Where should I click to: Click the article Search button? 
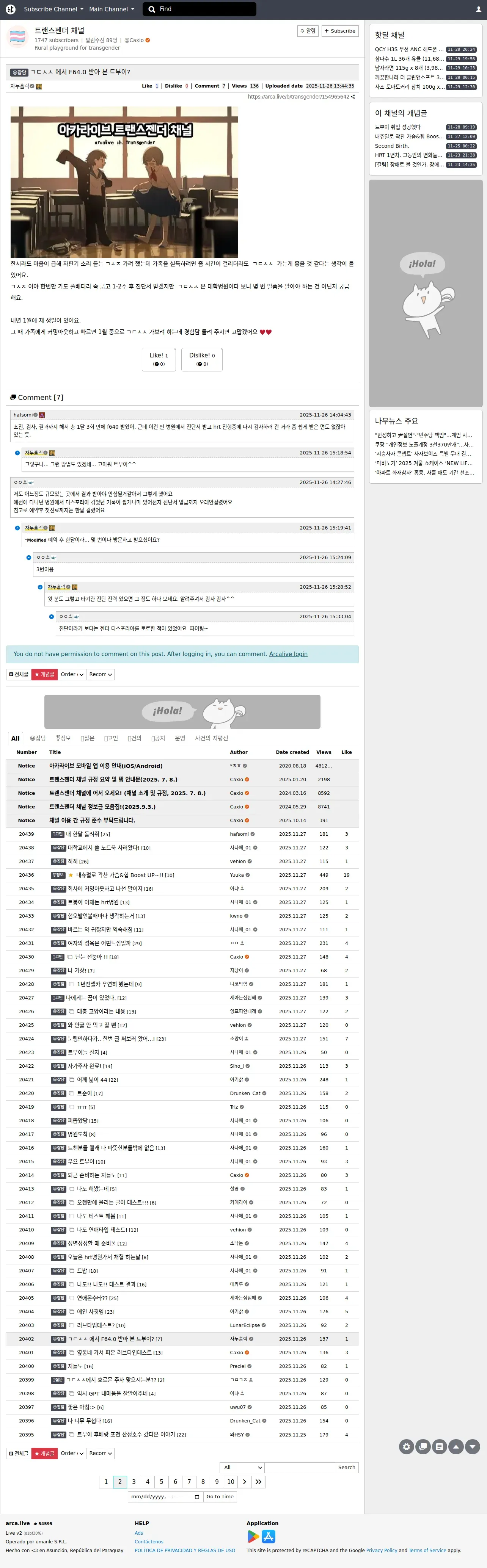tap(346, 1468)
